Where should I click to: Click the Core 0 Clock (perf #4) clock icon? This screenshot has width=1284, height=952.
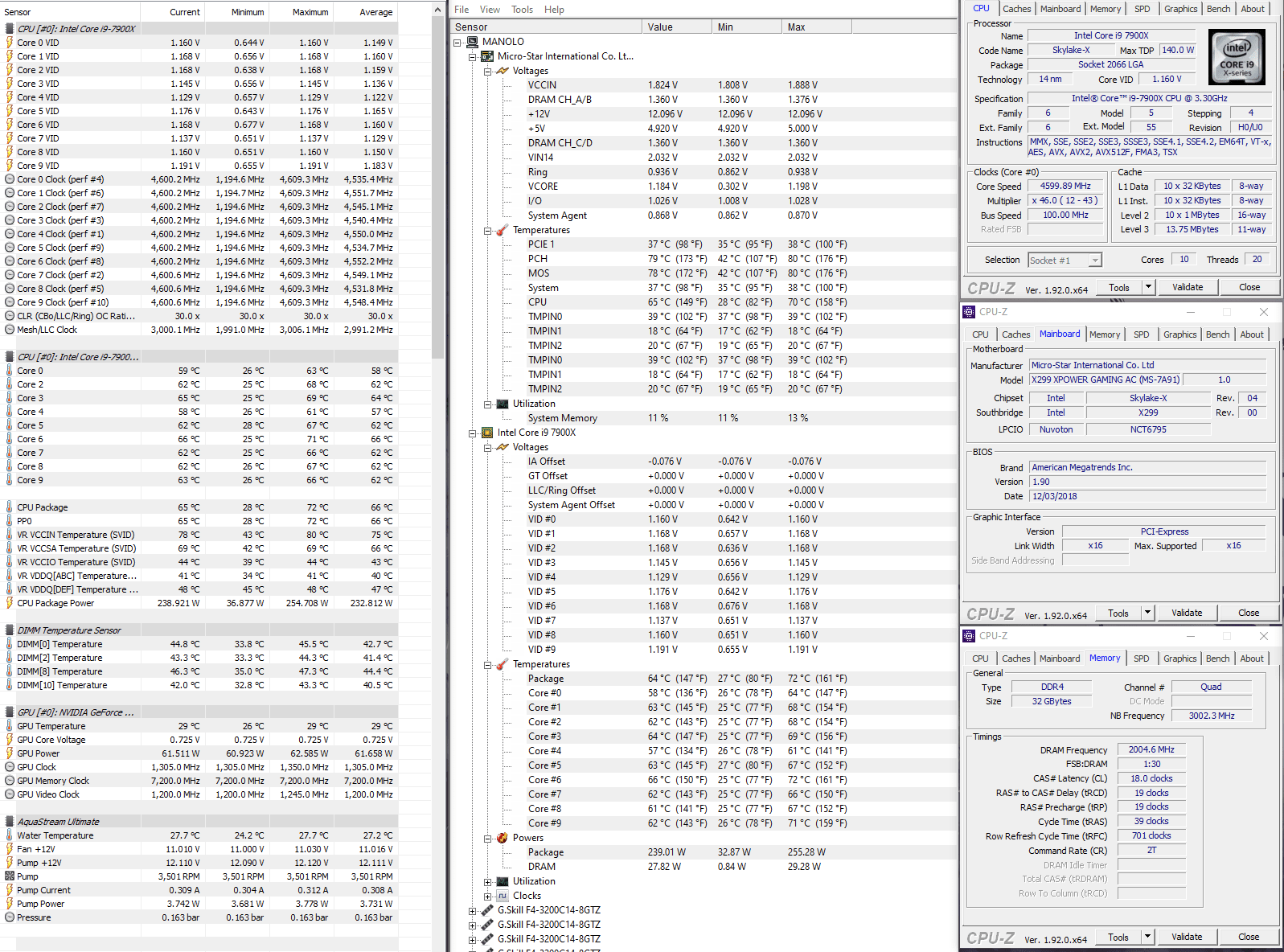coord(10,179)
